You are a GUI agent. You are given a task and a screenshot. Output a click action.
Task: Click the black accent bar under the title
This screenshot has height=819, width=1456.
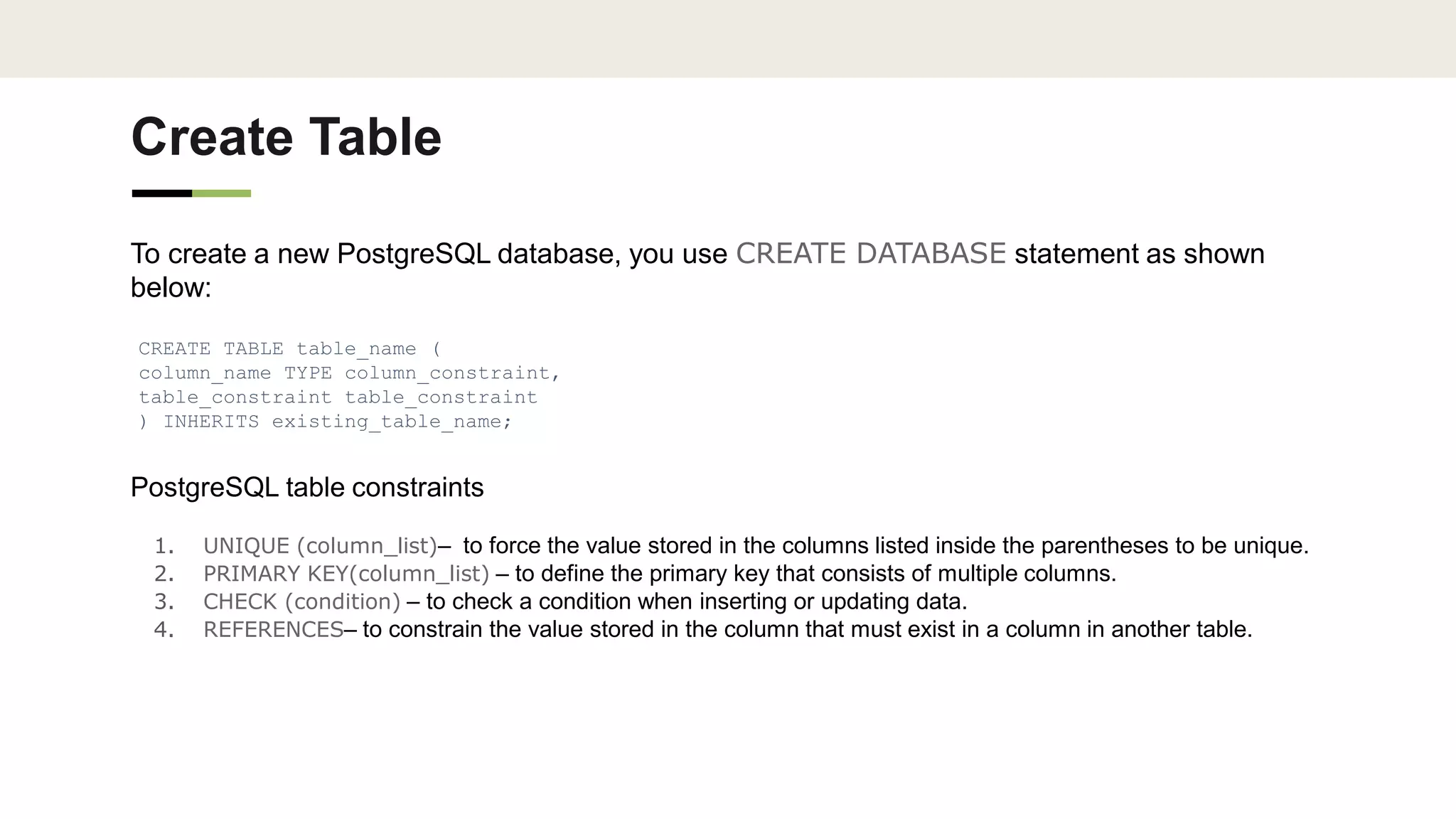(x=162, y=193)
